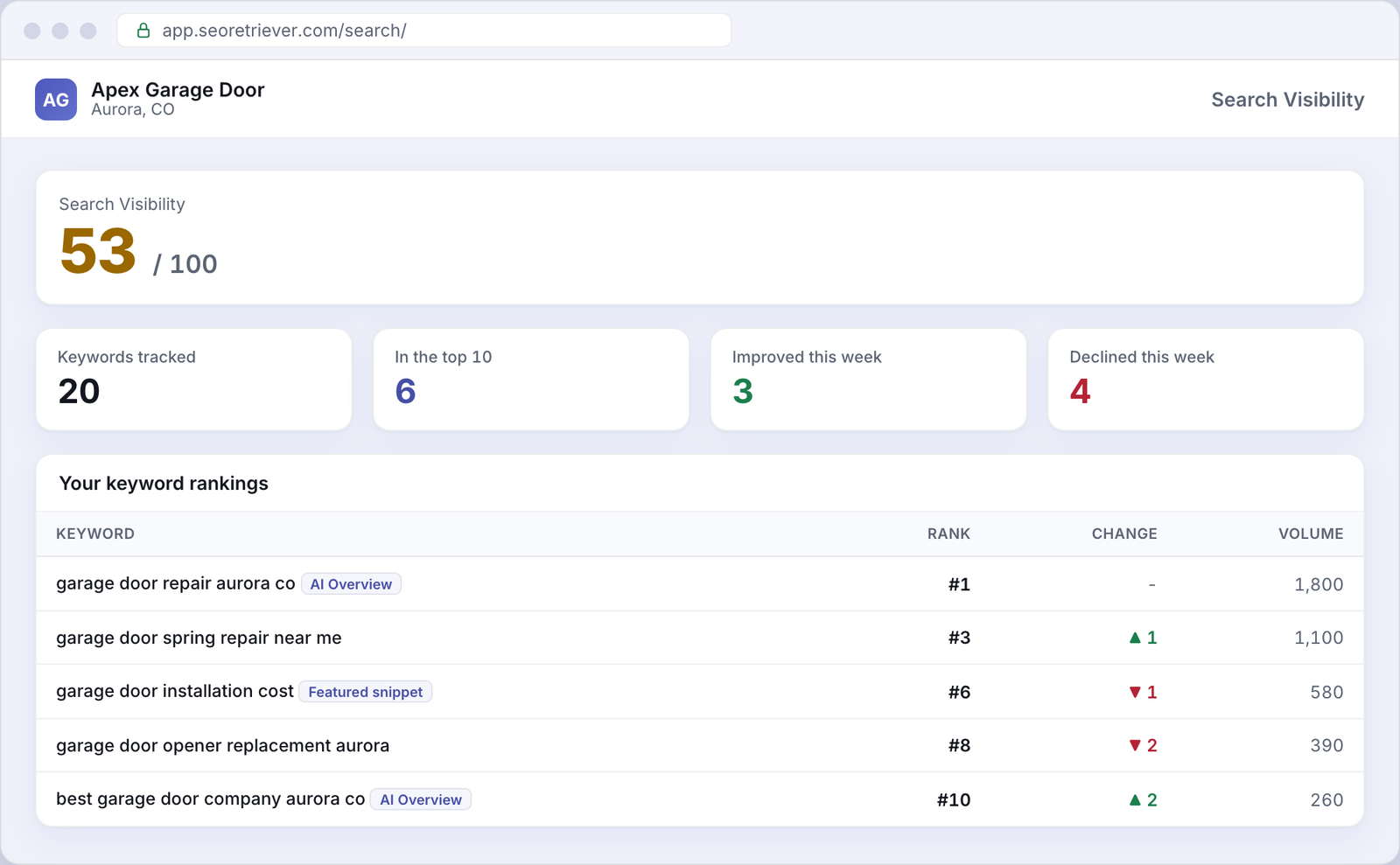Viewport: 1400px width, 865px height.
Task: Click red down arrow in opener replacement row
Action: [1135, 745]
